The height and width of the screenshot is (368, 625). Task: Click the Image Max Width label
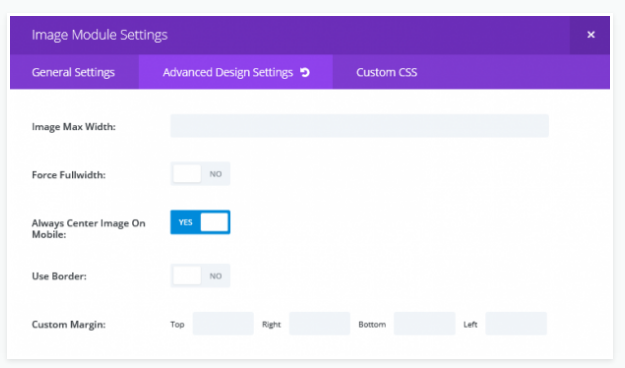click(x=74, y=127)
